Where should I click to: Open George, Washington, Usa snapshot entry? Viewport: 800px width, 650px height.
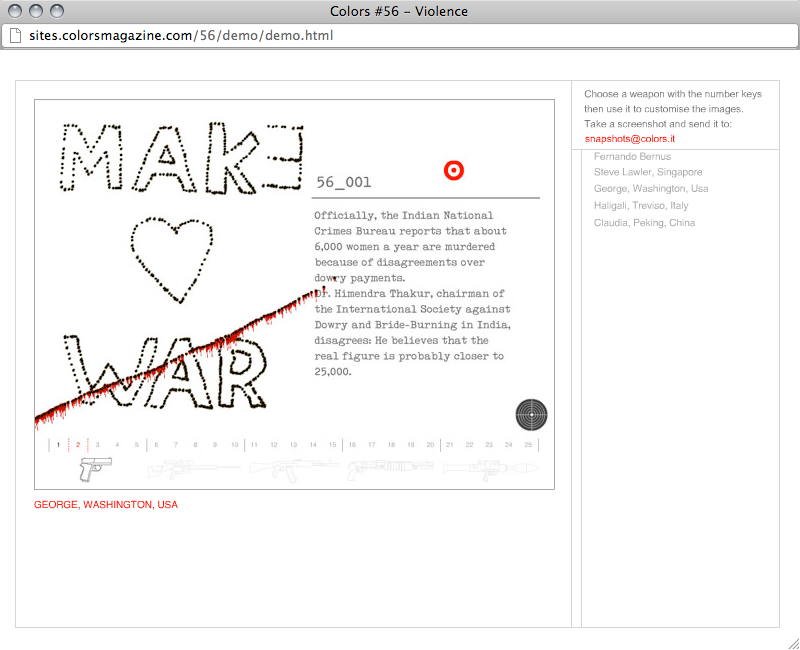click(x=651, y=189)
